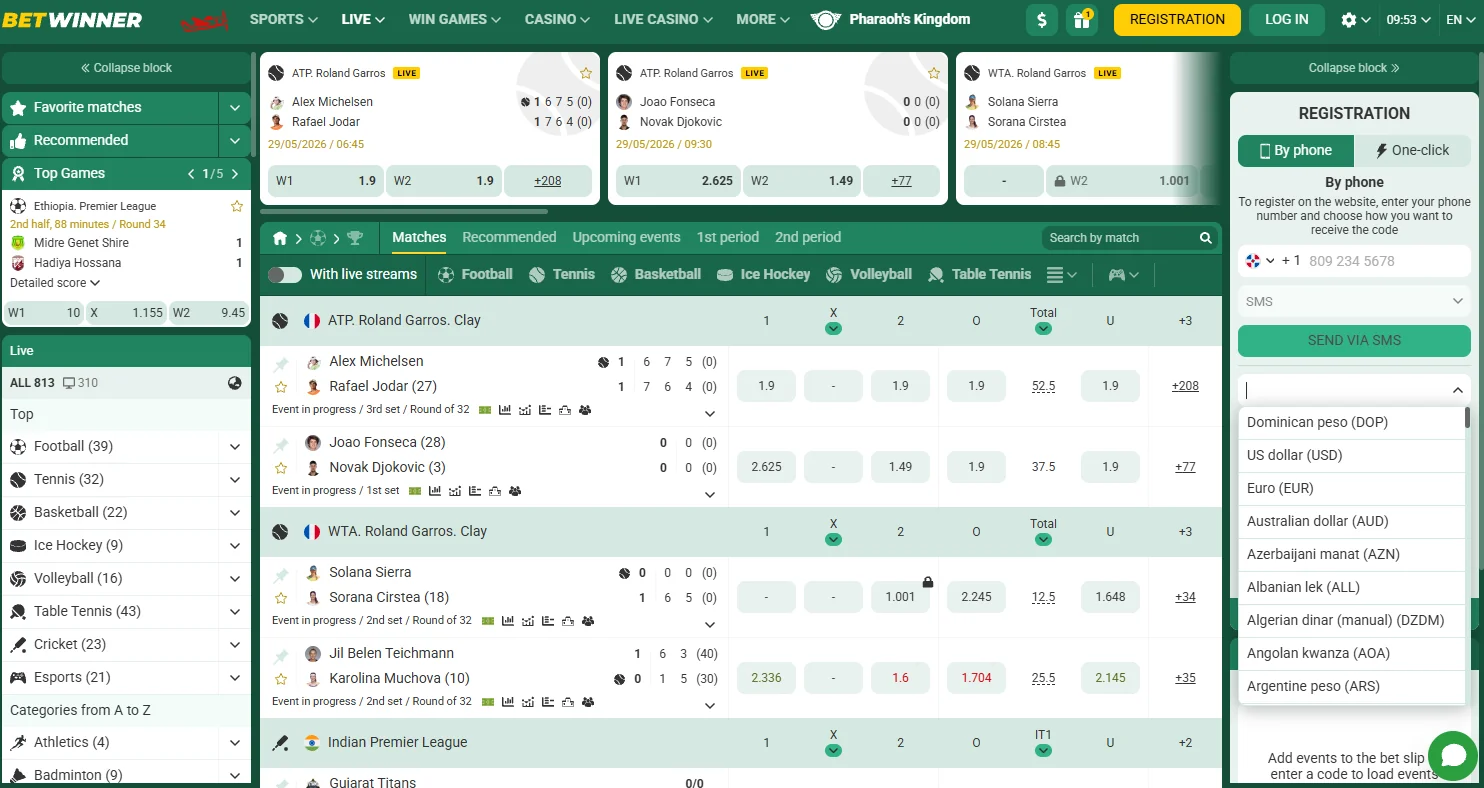The width and height of the screenshot is (1484, 788).
Task: Open the SPORTS menu
Action: [284, 19]
